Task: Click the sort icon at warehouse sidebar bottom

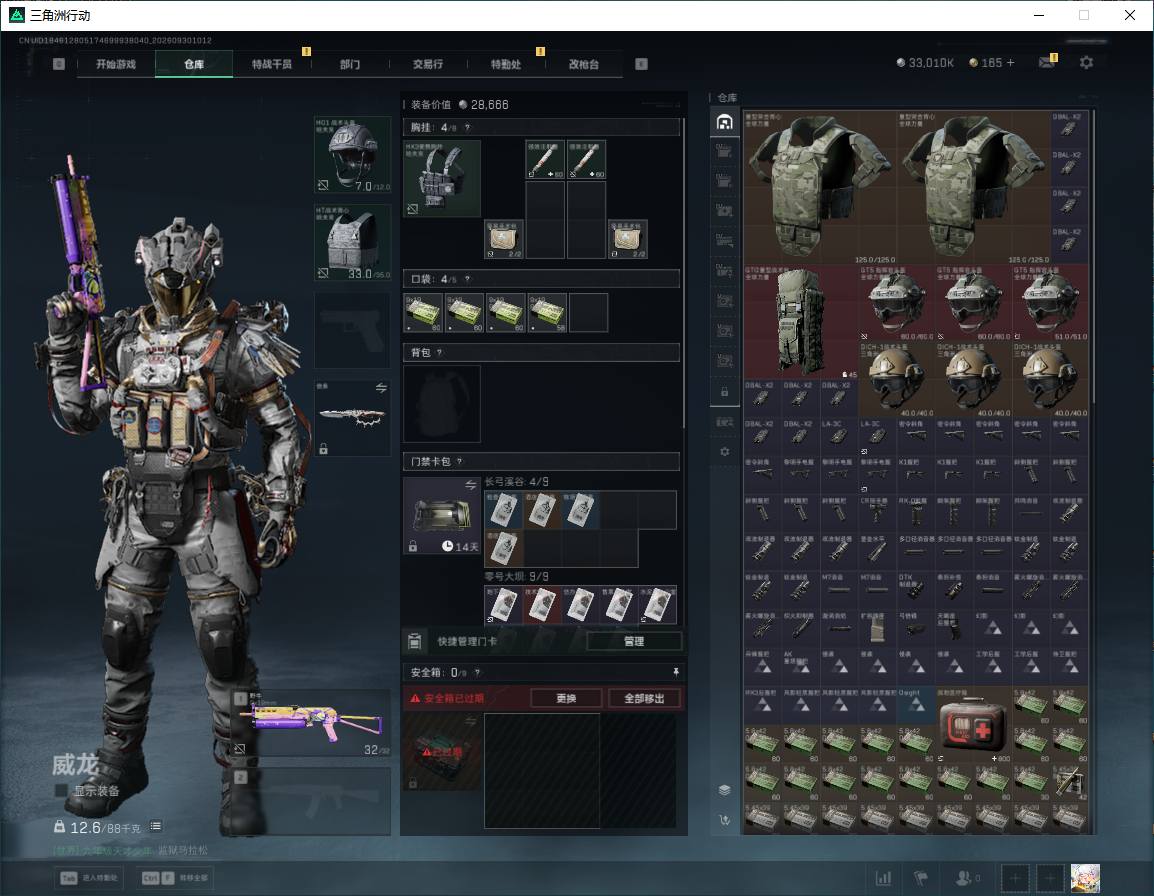Action: coord(724,819)
